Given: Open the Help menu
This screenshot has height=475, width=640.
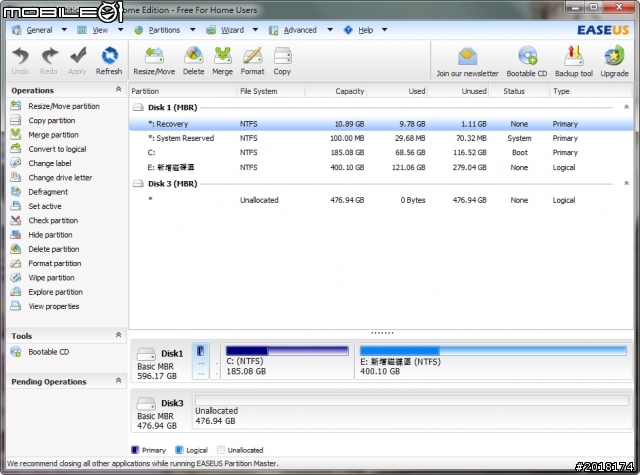Looking at the screenshot, I should (x=366, y=30).
